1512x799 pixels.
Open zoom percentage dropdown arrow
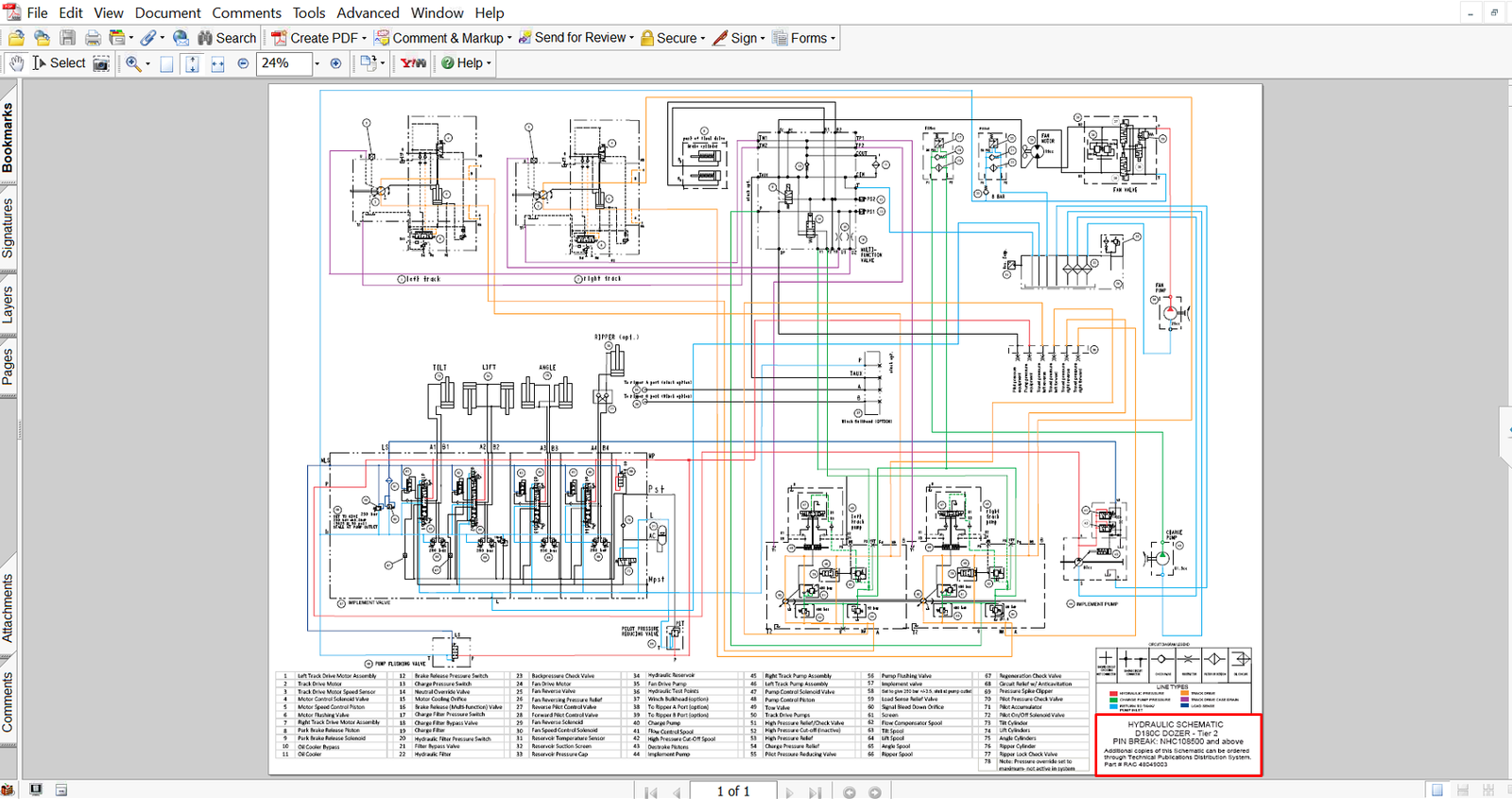(x=317, y=63)
